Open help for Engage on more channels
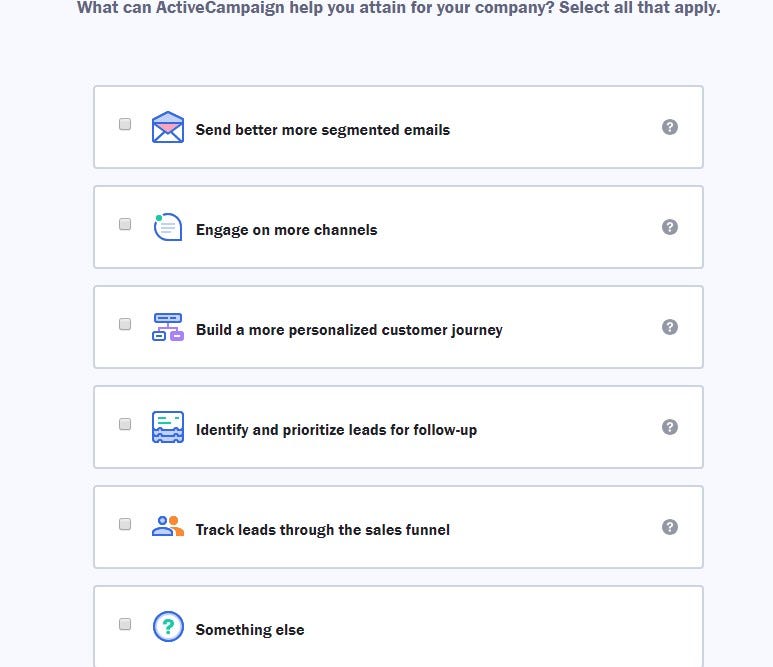Image resolution: width=773 pixels, height=667 pixels. 670,227
